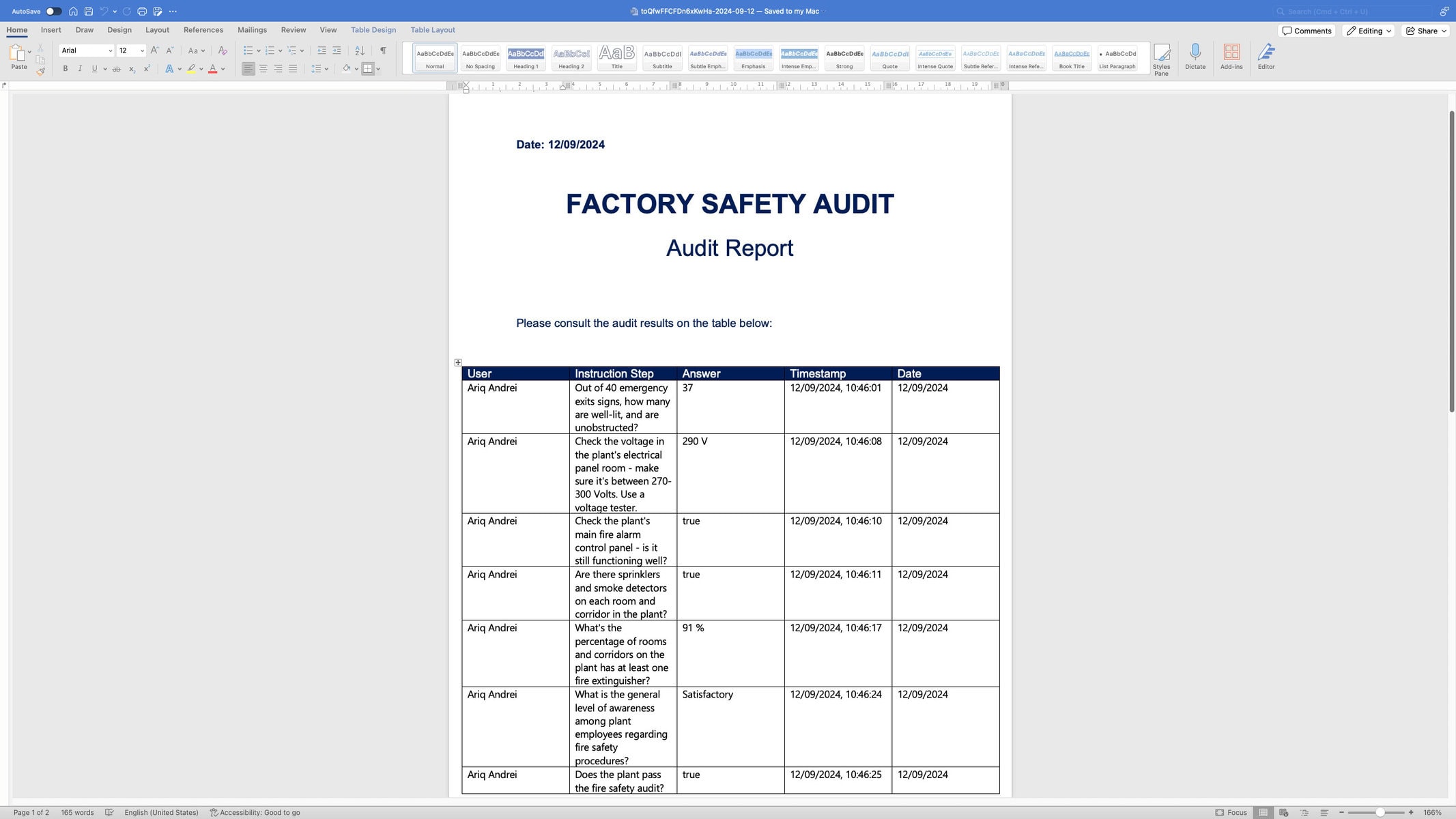The width and height of the screenshot is (1456, 819).
Task: Open the Add-ins gallery
Action: tap(1231, 58)
